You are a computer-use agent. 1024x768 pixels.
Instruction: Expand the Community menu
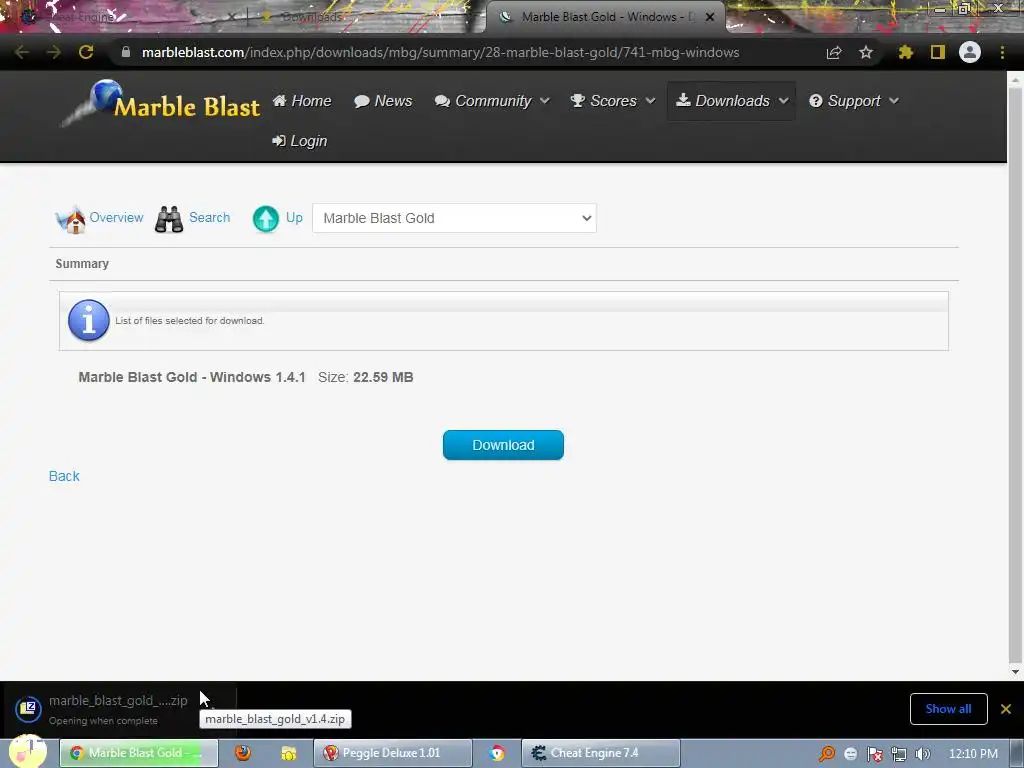point(492,101)
